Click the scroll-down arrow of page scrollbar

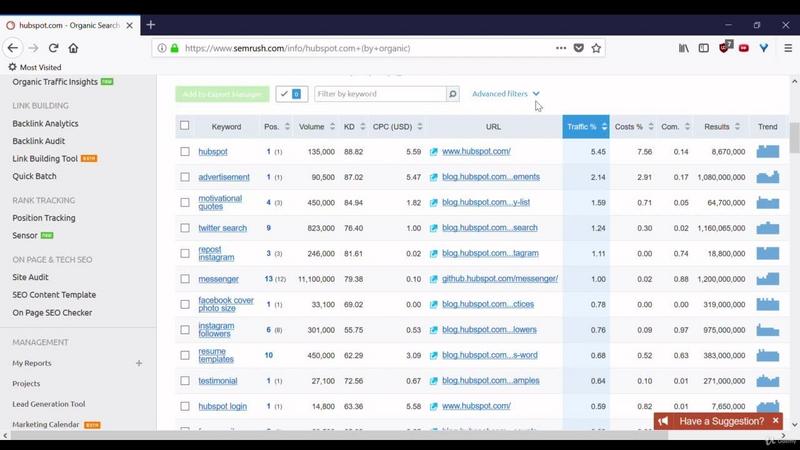794,424
